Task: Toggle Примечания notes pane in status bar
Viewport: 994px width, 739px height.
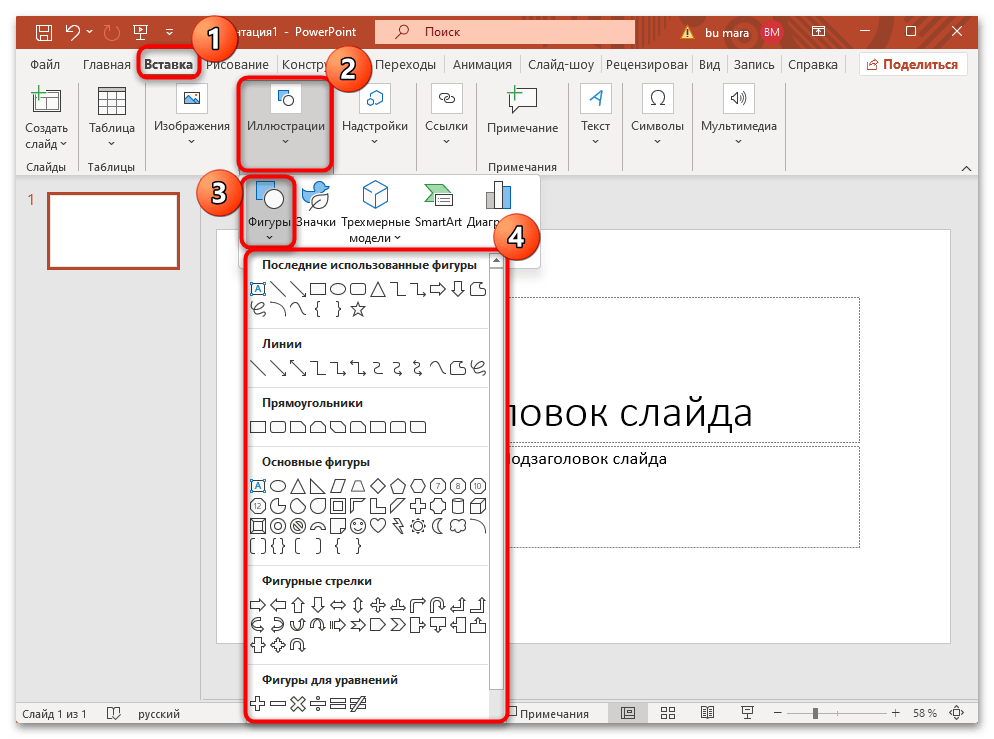Action: (x=549, y=714)
